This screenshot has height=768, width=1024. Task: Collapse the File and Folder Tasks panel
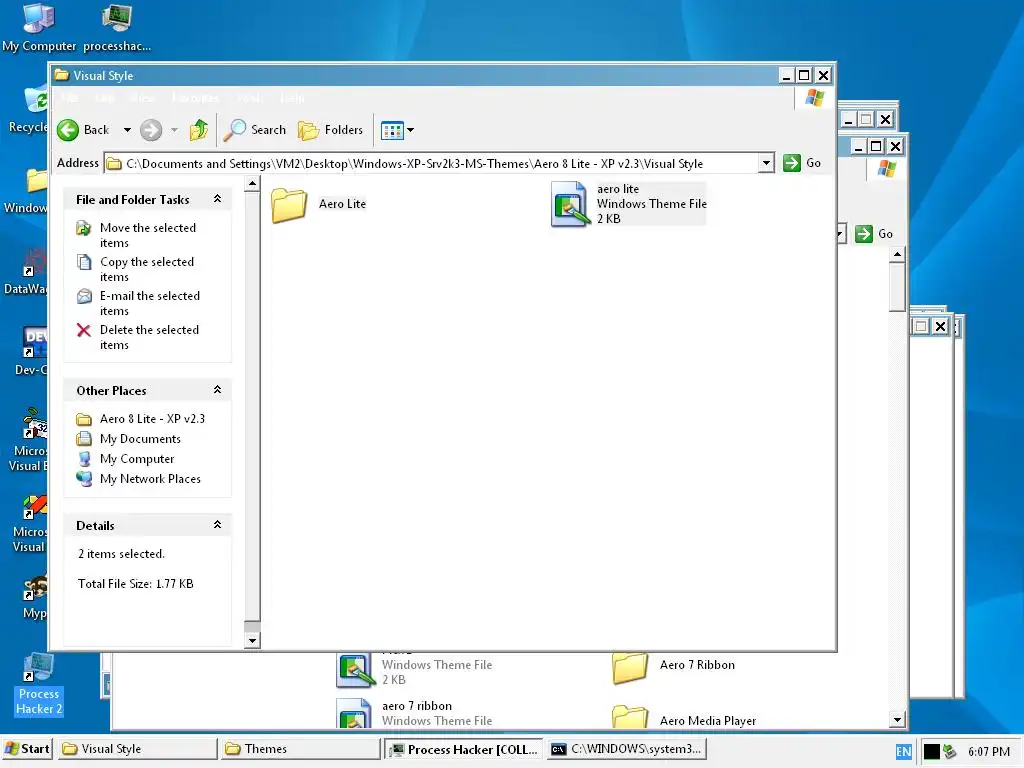click(x=217, y=199)
